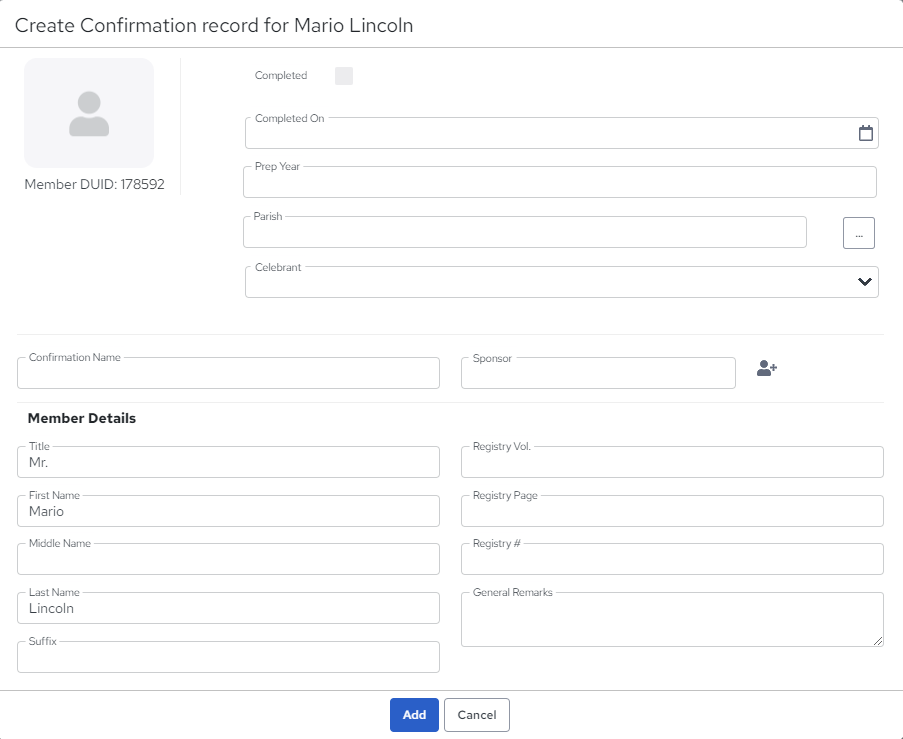Focus the Registry Page field
The width and height of the screenshot is (903, 739).
coord(672,511)
